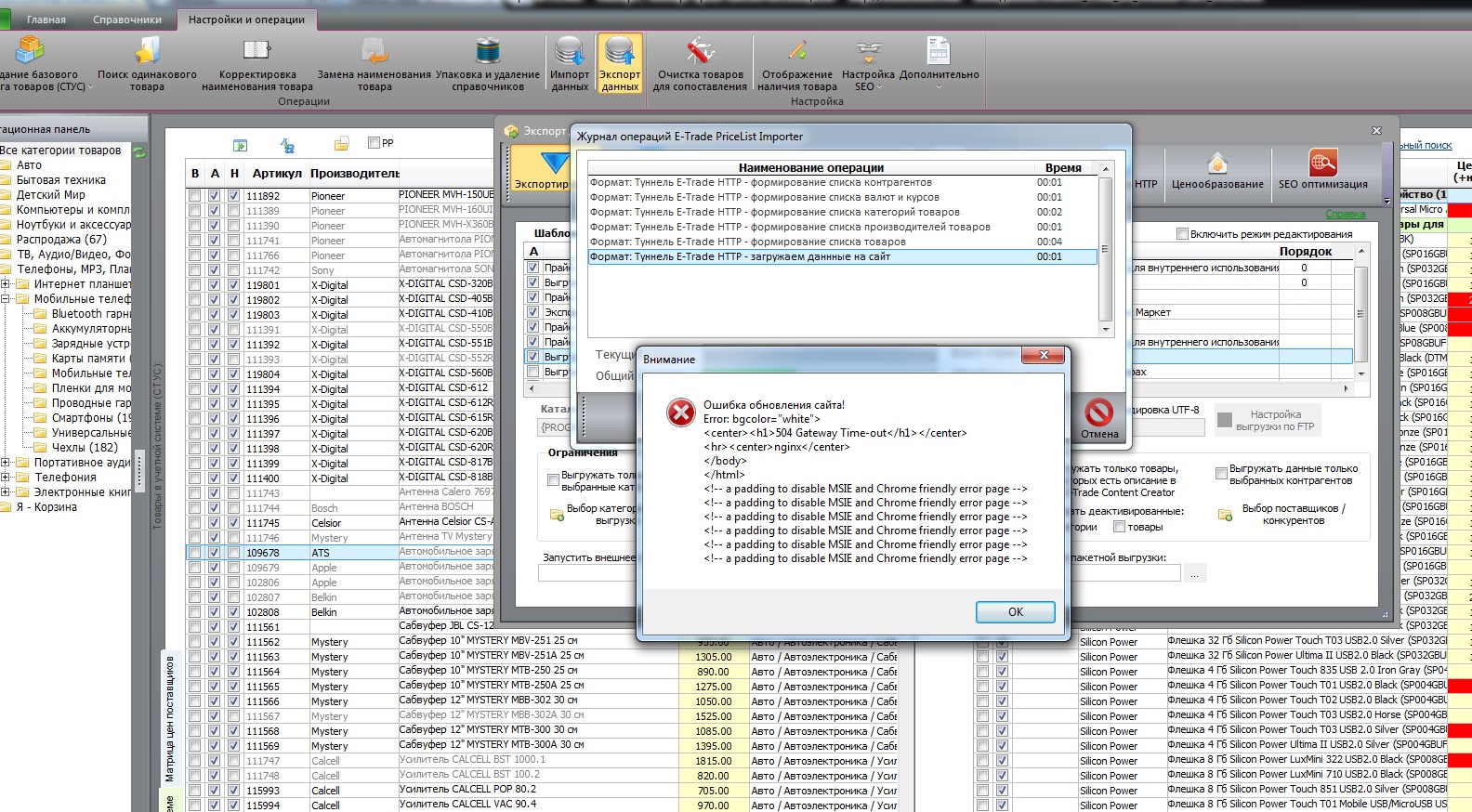Toggle the 'PP' checkbox above the grid
The height and width of the screenshot is (812, 1472).
[374, 143]
